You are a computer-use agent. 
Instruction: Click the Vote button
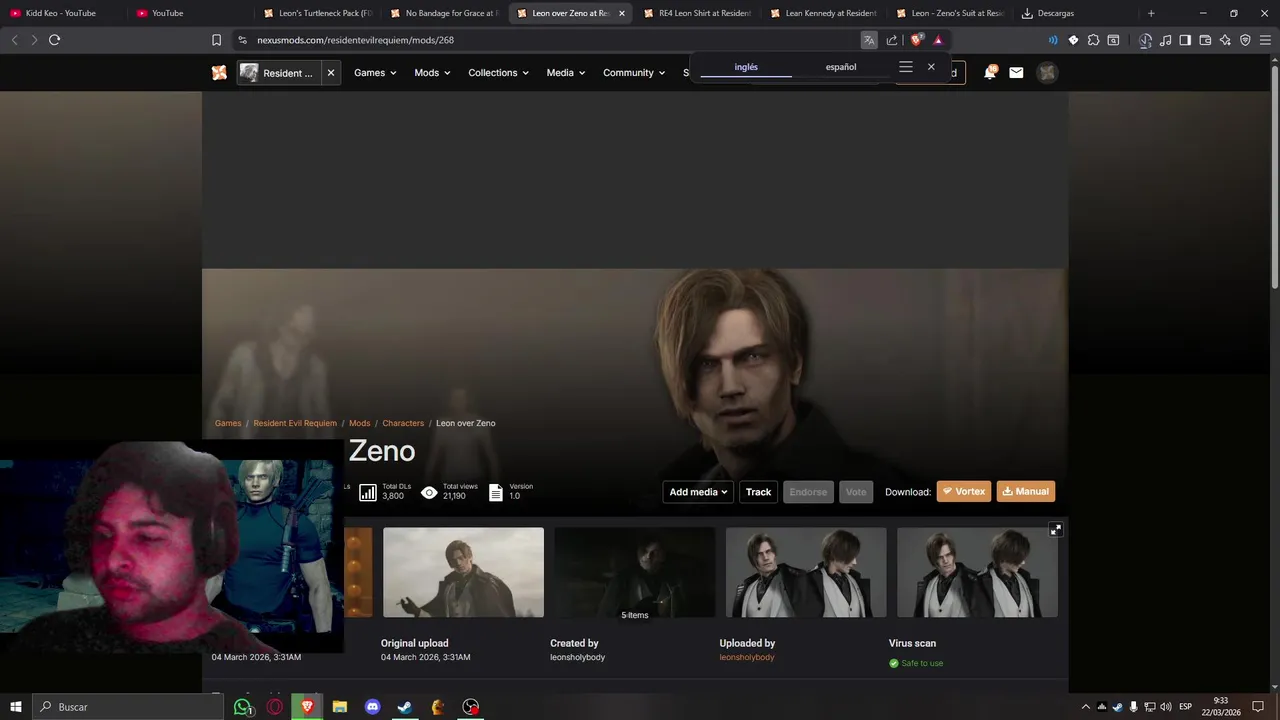point(856,492)
